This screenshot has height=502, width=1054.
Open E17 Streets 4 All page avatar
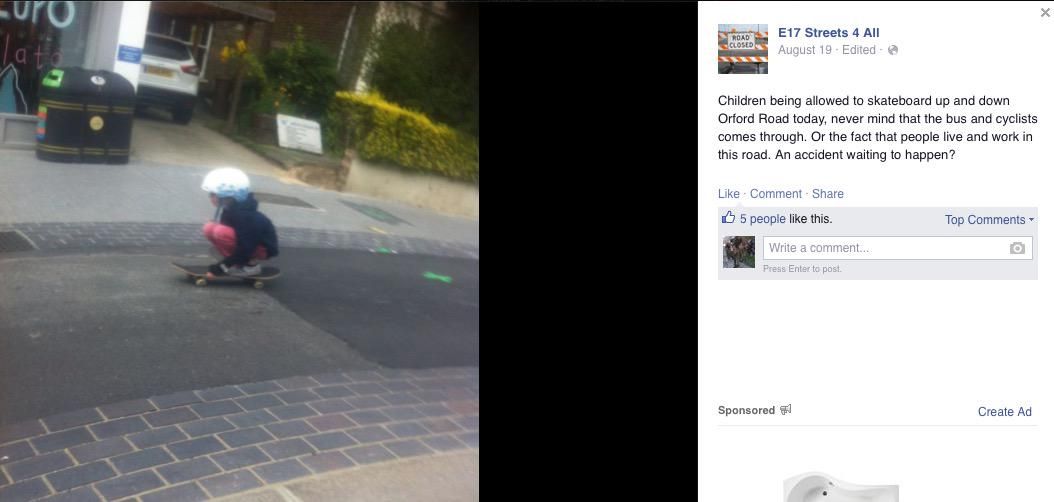[x=743, y=49]
